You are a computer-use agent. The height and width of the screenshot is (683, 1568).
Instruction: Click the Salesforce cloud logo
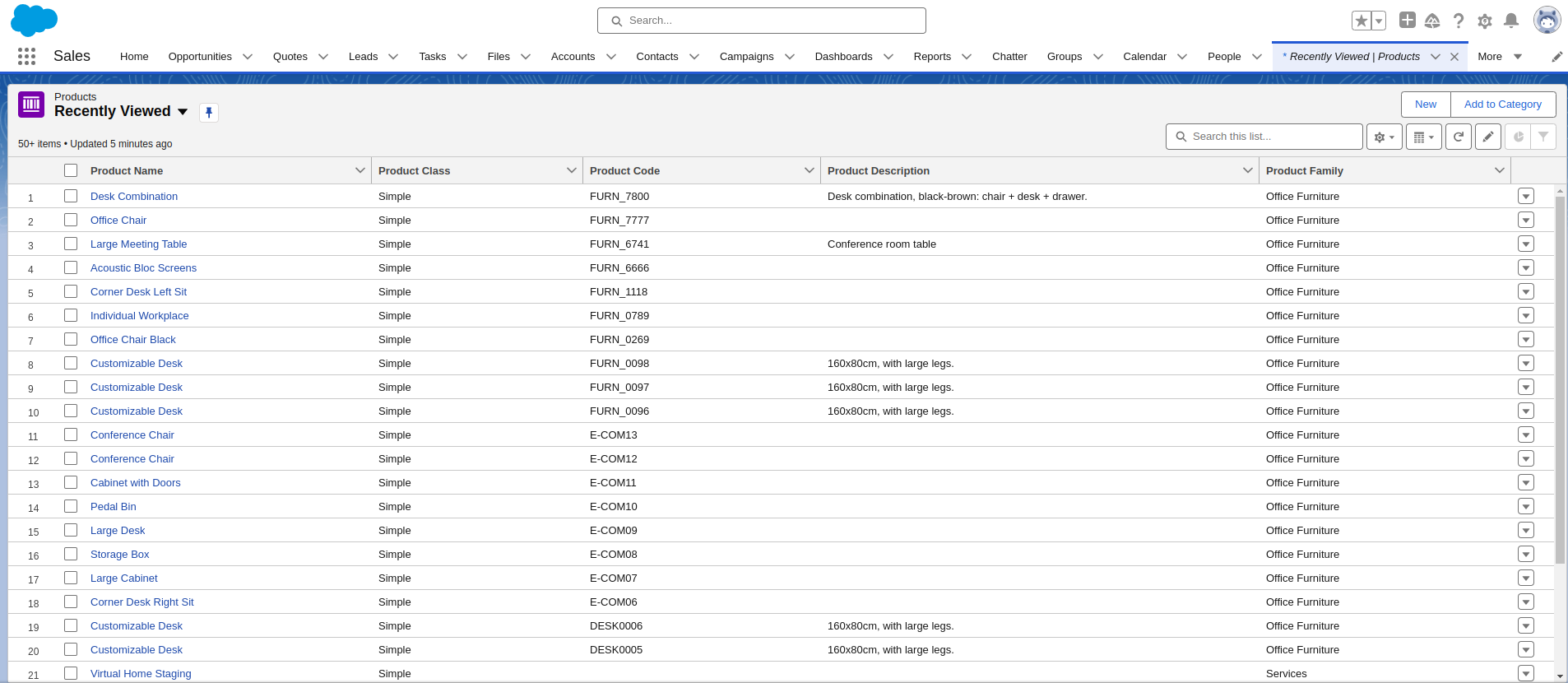pos(34,20)
